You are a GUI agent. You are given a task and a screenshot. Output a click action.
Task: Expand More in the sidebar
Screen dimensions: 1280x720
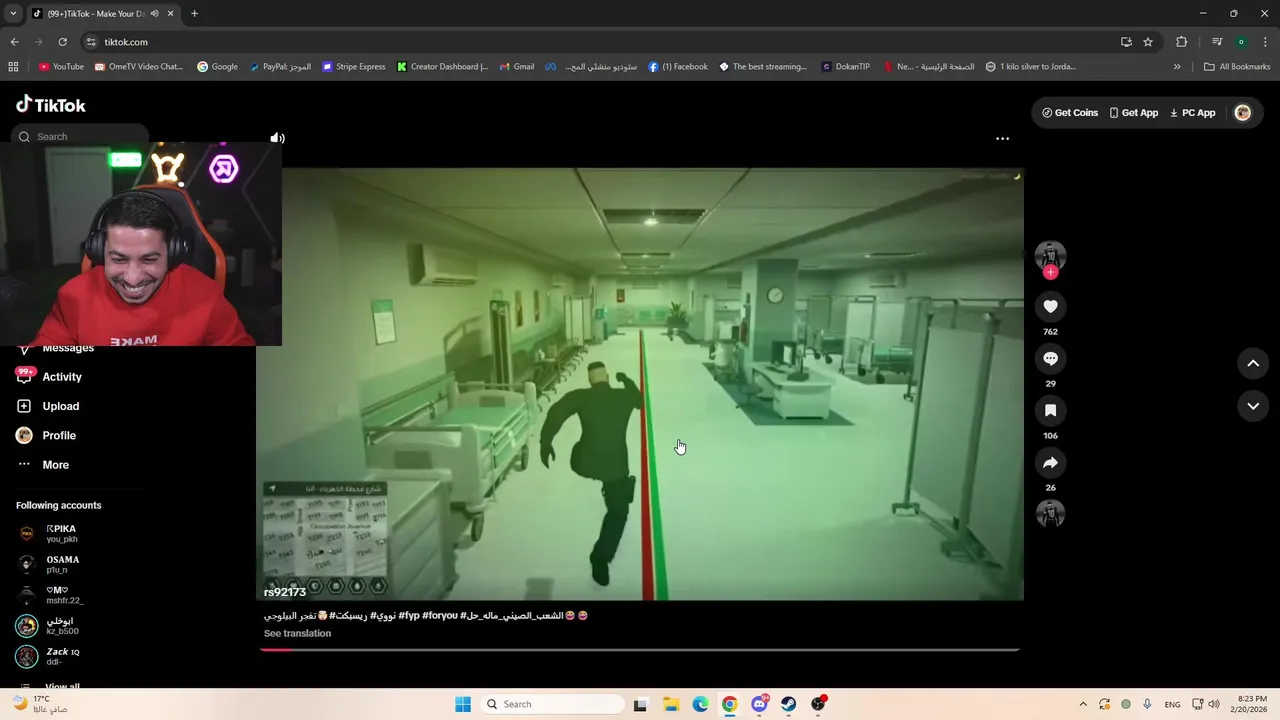43,465
